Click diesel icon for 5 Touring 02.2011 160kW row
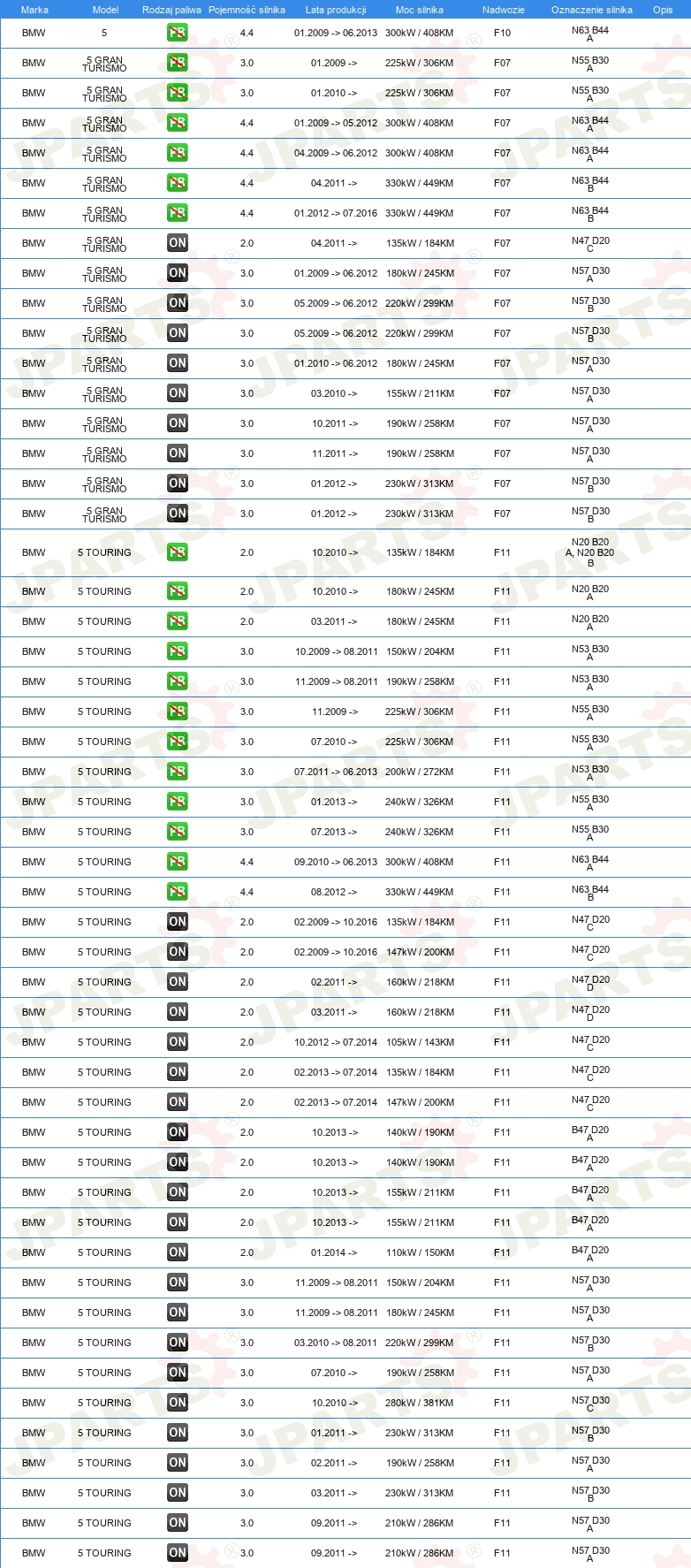Screen dimensions: 691x1568 click(x=177, y=982)
